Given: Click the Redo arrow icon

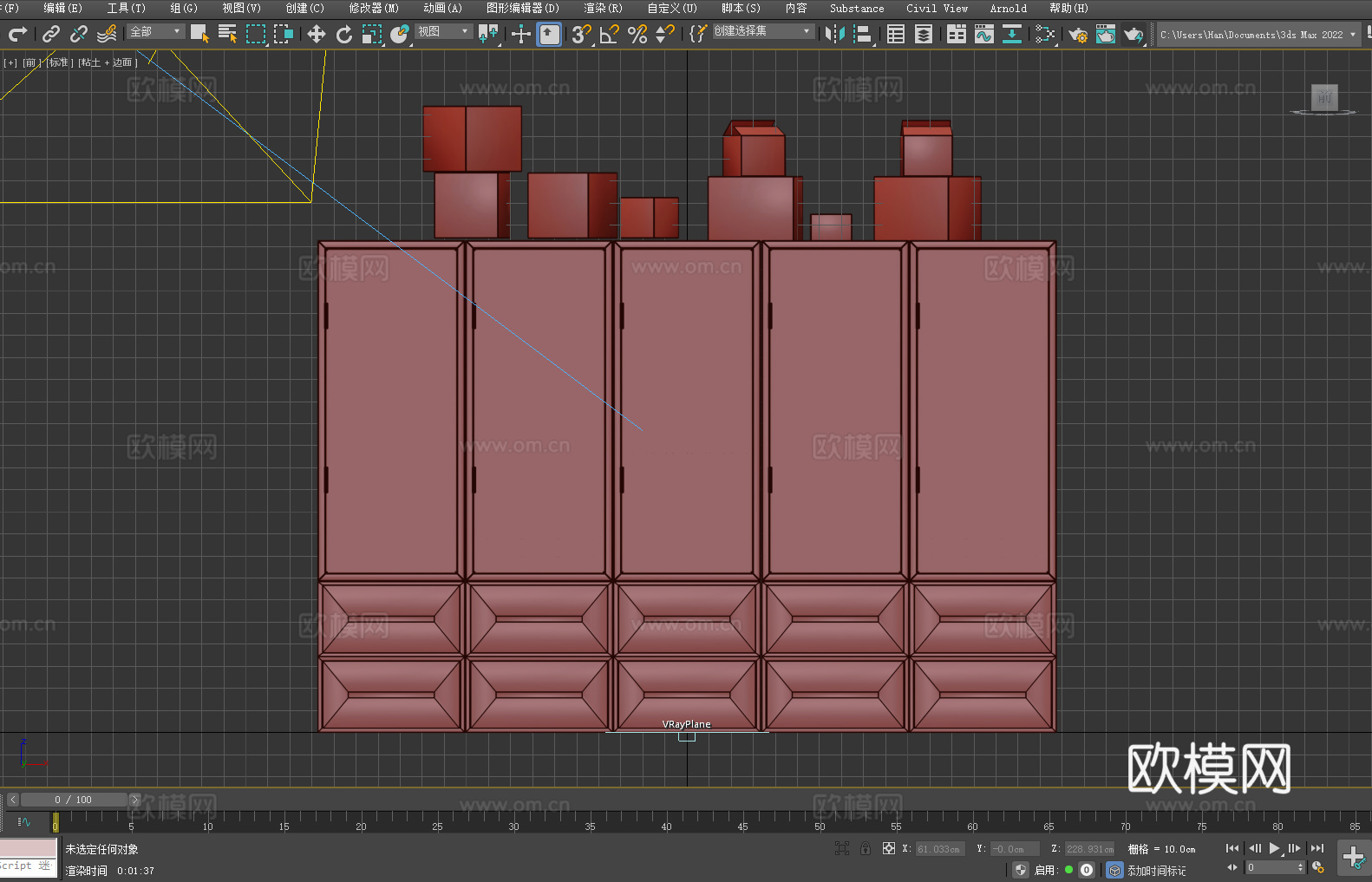Looking at the screenshot, I should click(17, 34).
